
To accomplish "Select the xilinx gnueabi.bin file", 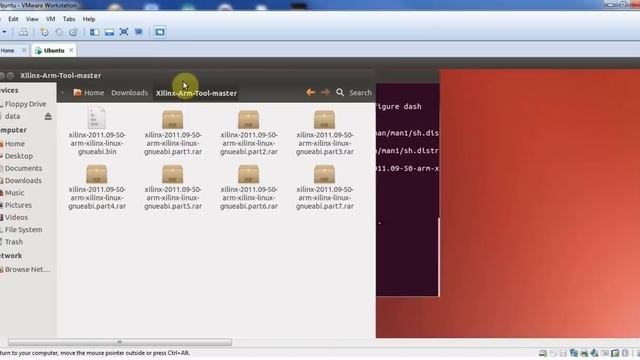I will pos(97,131).
